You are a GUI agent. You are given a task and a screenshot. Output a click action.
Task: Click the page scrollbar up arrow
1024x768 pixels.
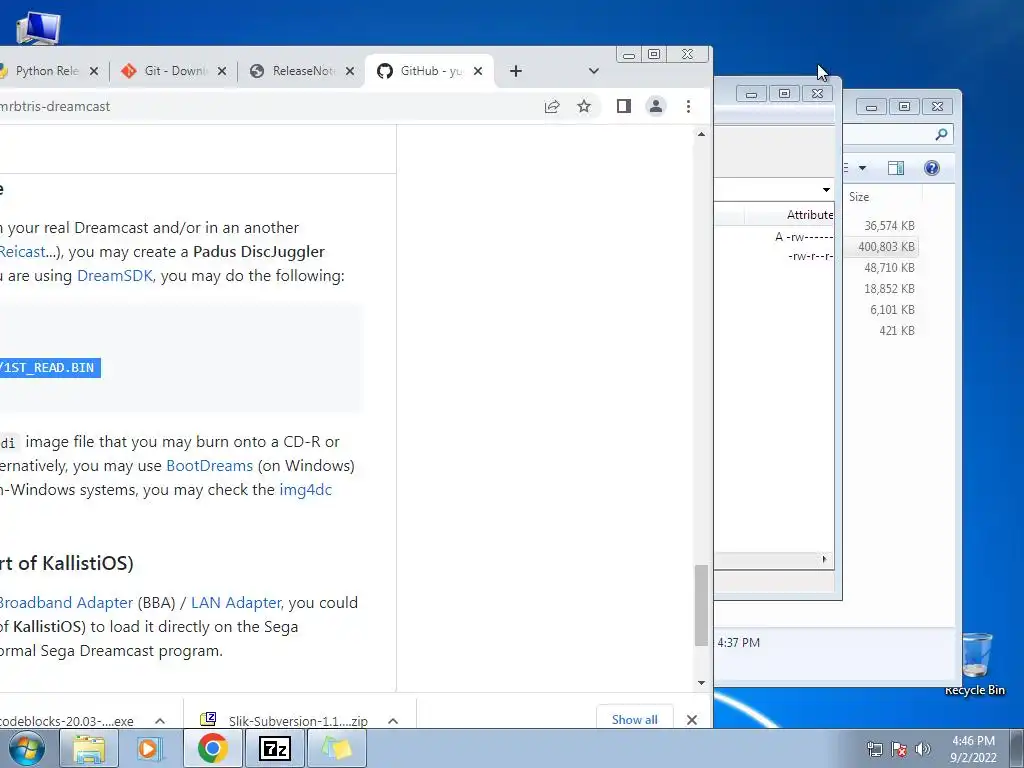pos(701,135)
